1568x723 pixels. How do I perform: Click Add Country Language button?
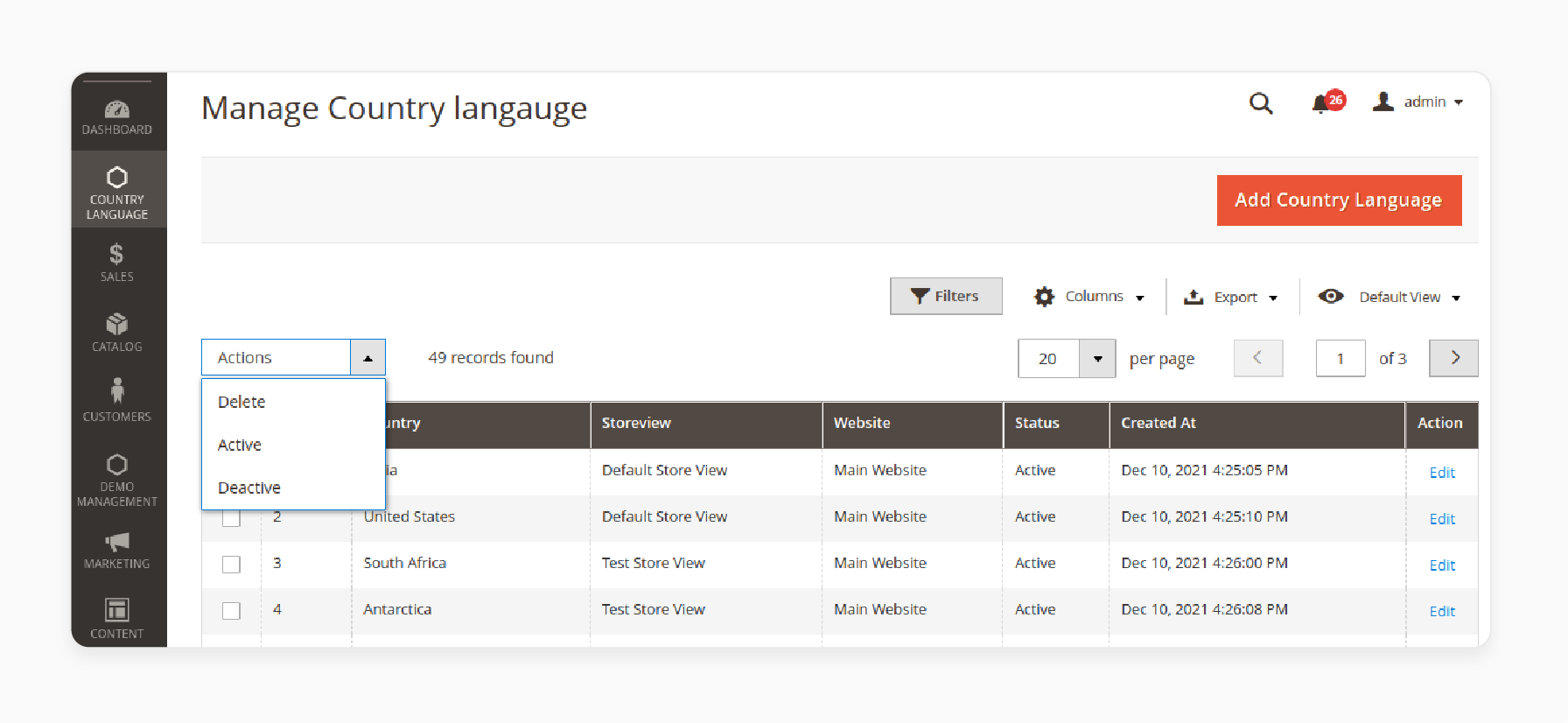click(x=1339, y=200)
